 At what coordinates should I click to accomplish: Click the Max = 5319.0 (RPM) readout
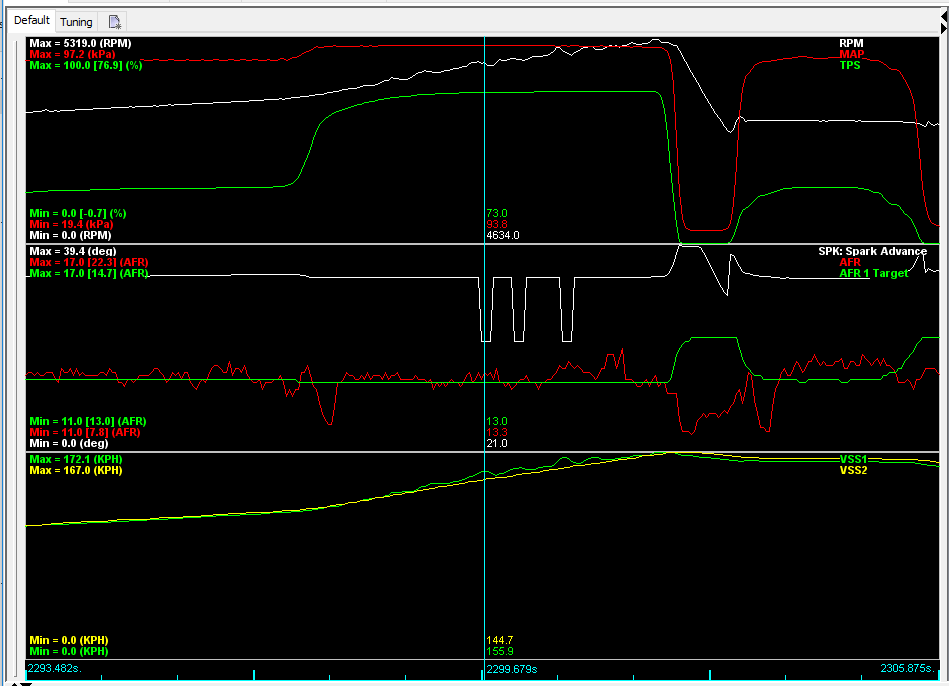(80, 44)
